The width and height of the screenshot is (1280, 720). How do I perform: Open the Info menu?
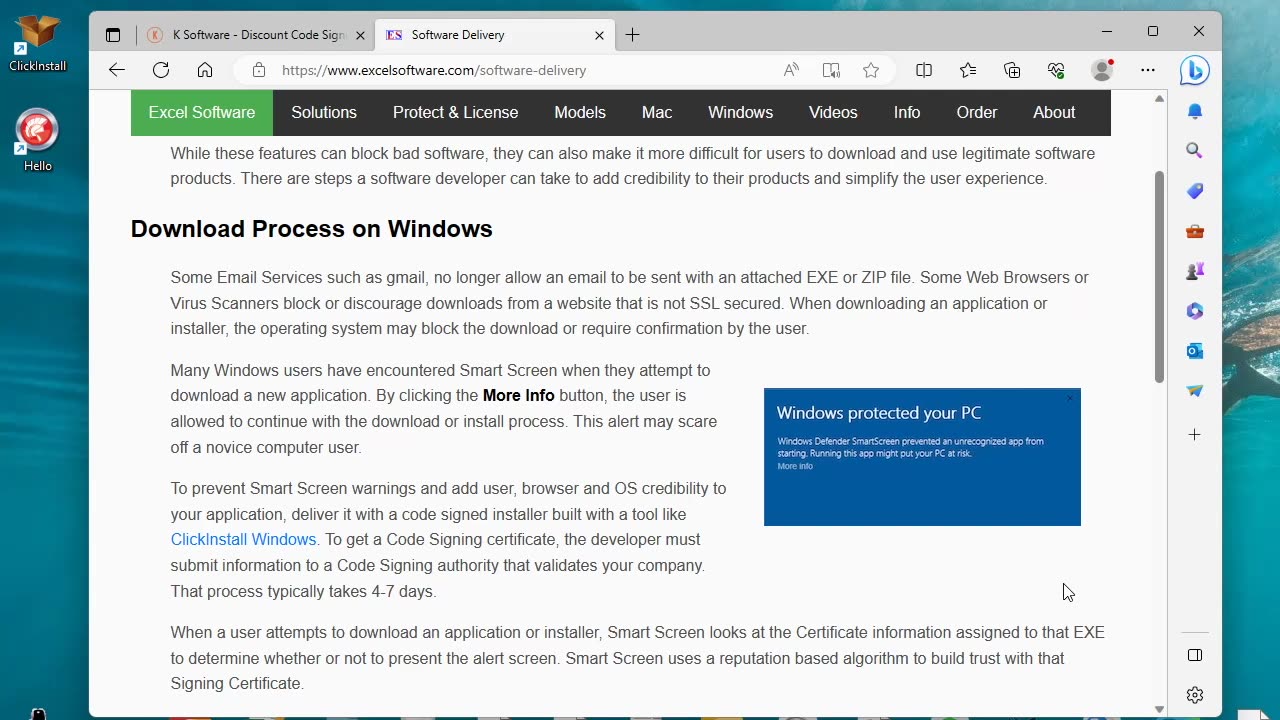(907, 113)
